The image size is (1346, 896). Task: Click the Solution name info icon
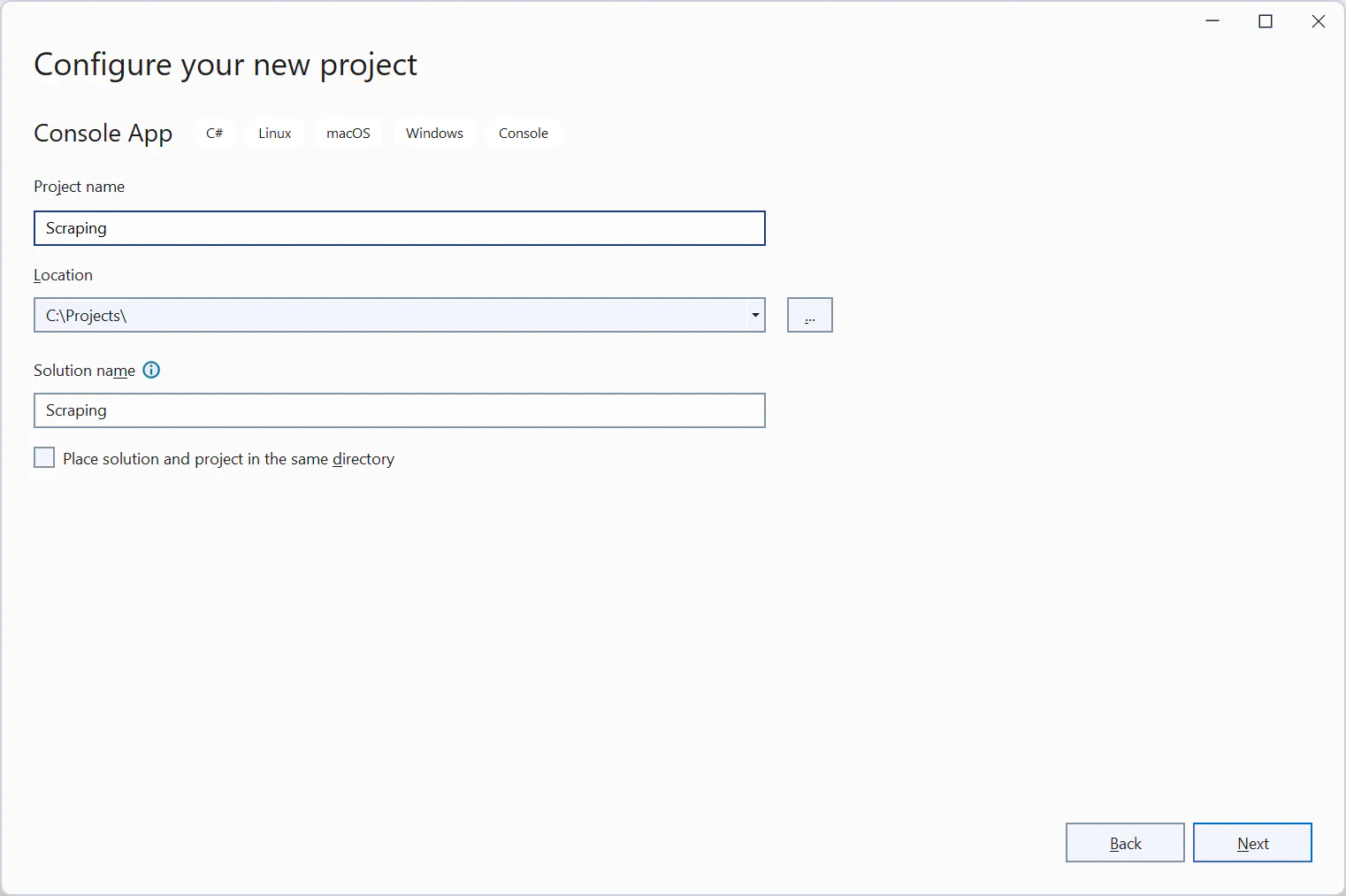click(150, 370)
